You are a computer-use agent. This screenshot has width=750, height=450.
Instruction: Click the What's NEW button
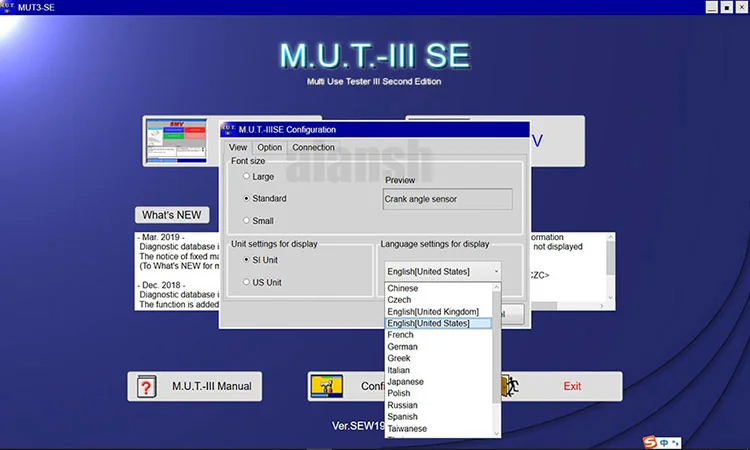pyautogui.click(x=172, y=215)
